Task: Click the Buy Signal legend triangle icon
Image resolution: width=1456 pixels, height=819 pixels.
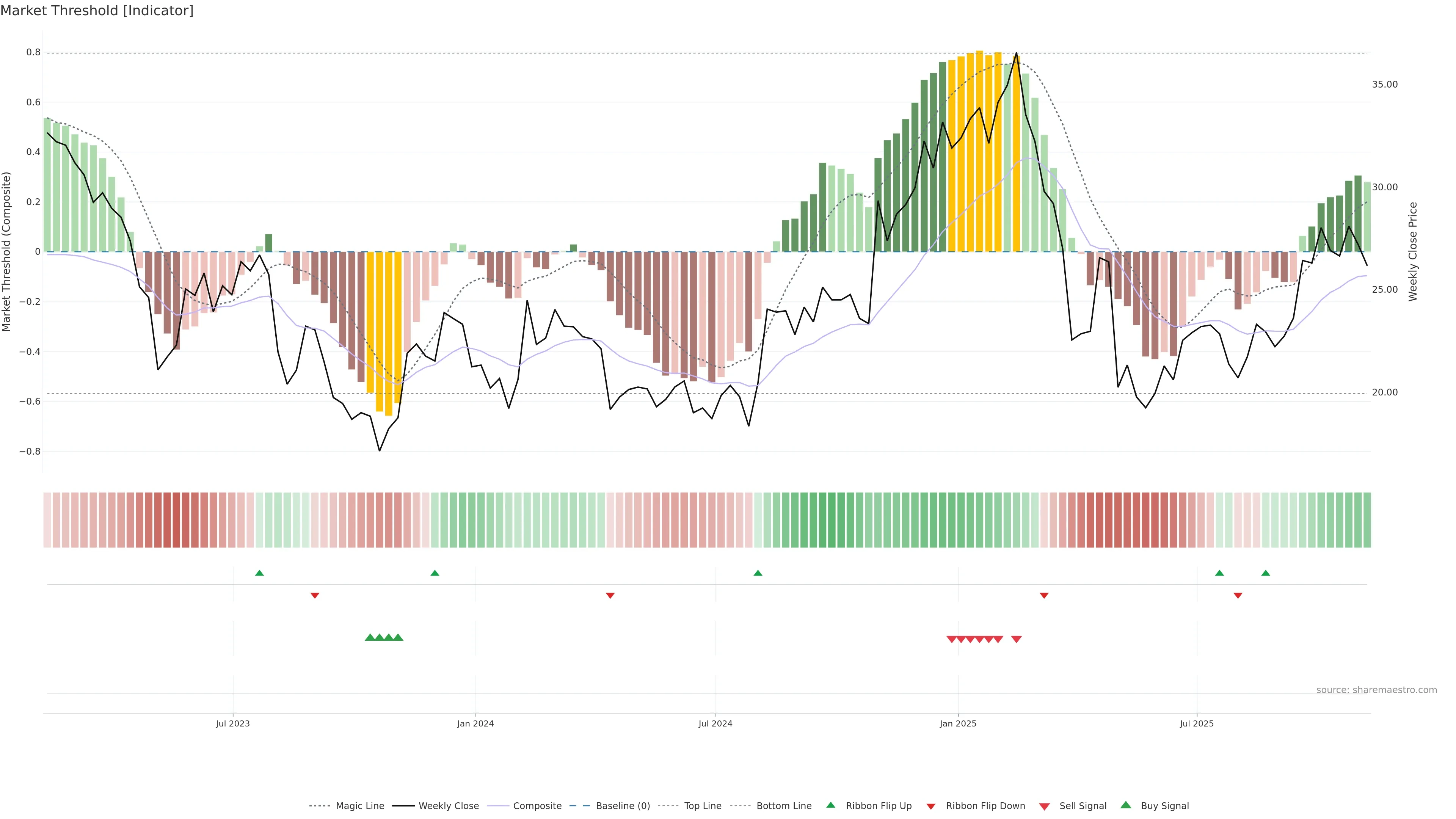Action: pyautogui.click(x=1126, y=805)
